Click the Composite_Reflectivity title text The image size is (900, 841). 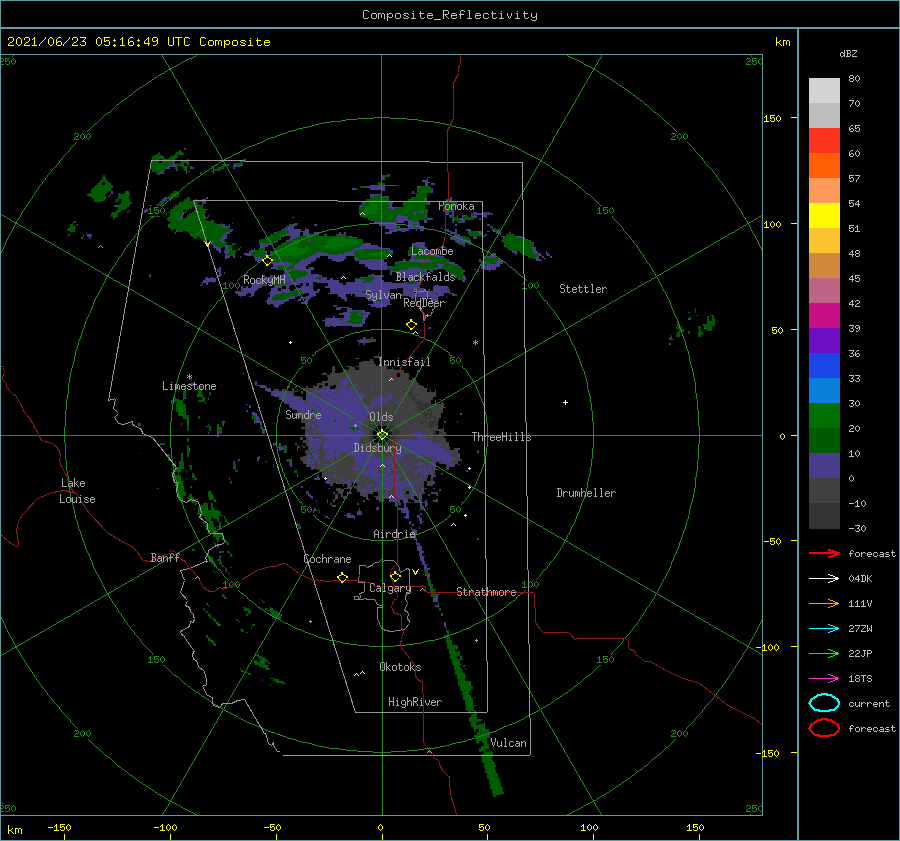click(449, 15)
